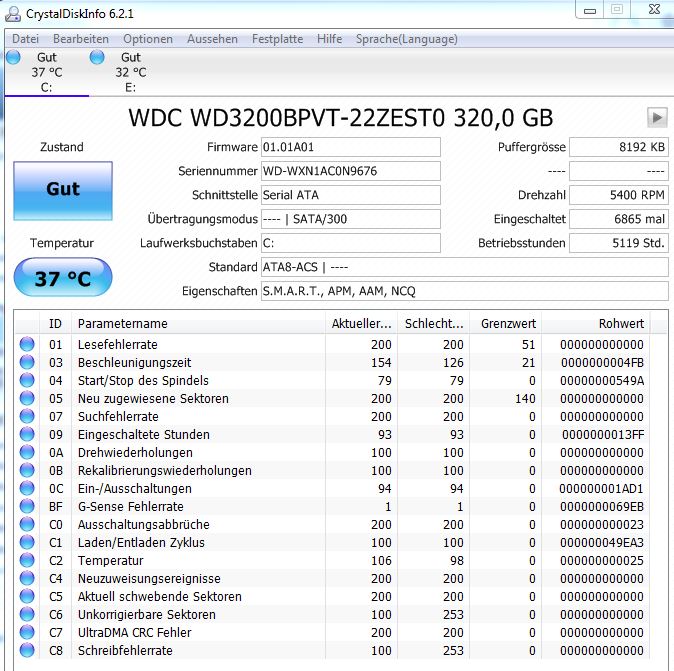Click the Eingeschaltet value 6865 mal
Image resolution: width=674 pixels, height=671 pixels.
(619, 219)
